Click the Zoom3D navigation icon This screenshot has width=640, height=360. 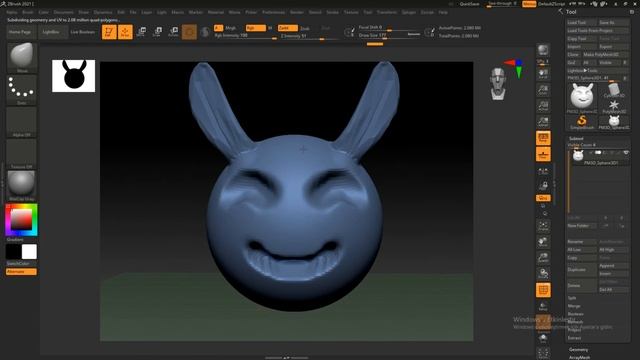pyautogui.click(x=543, y=258)
